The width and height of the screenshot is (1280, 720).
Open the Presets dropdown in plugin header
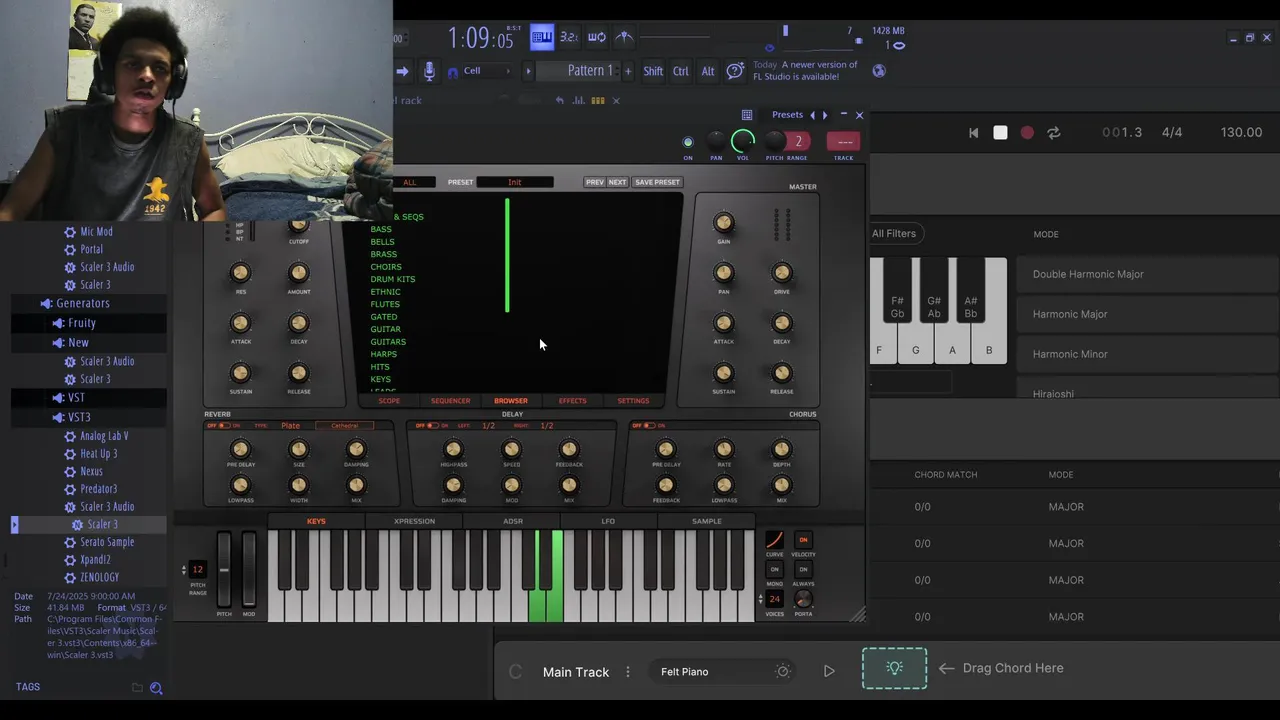pyautogui.click(x=787, y=115)
